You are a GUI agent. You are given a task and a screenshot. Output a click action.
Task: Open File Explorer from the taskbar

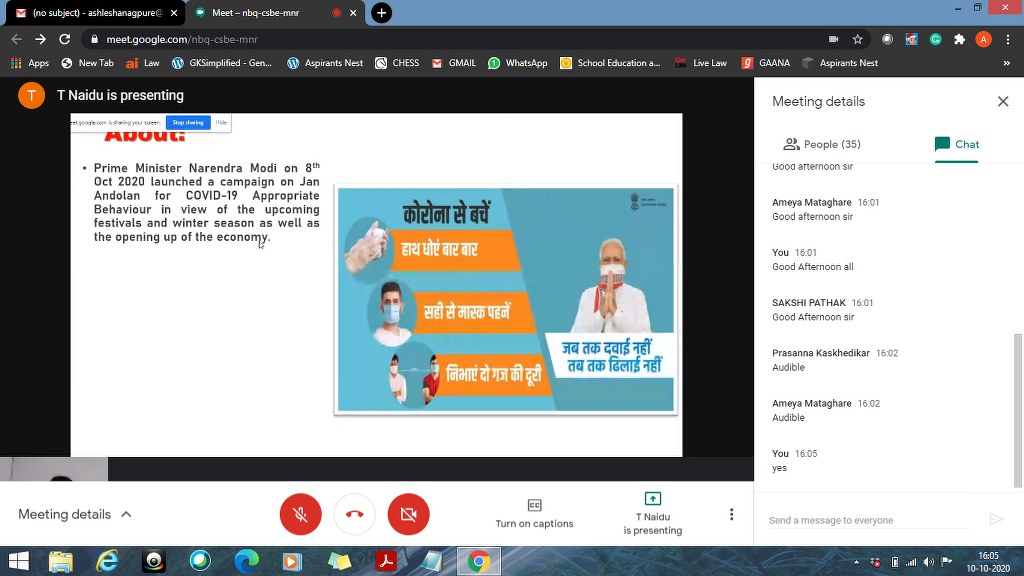coord(61,561)
